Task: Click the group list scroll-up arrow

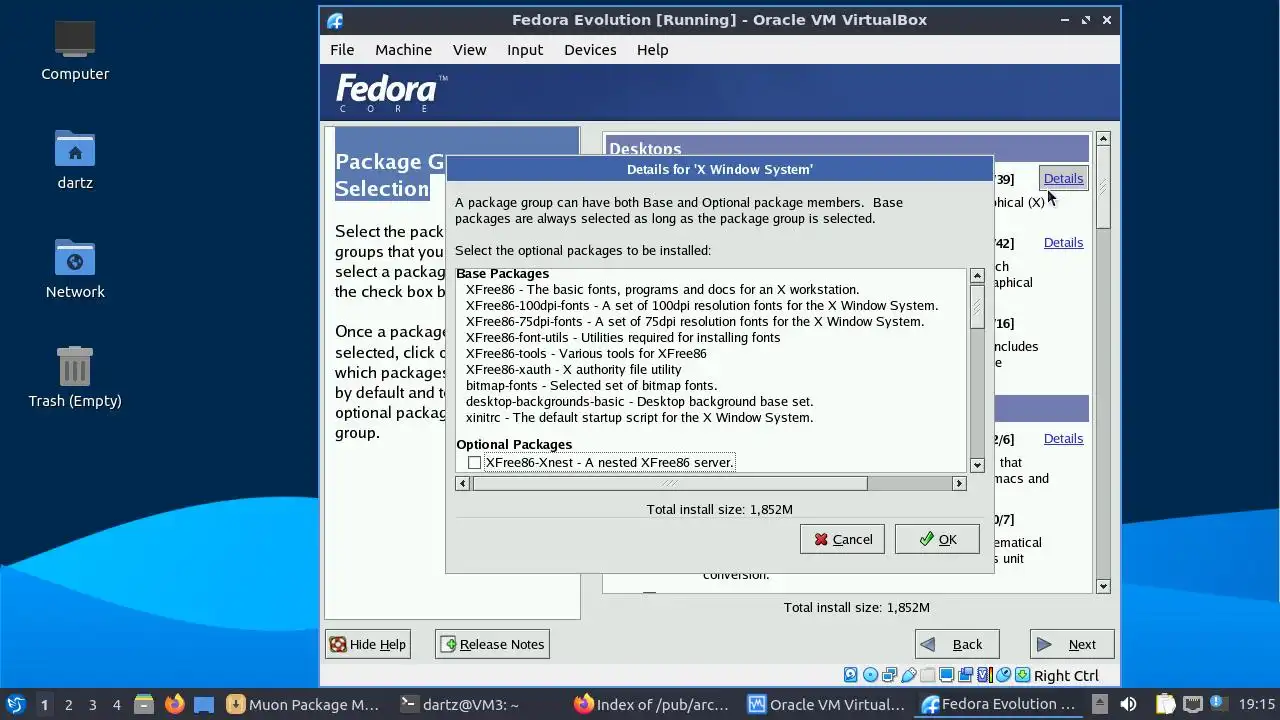Action: (x=1103, y=138)
